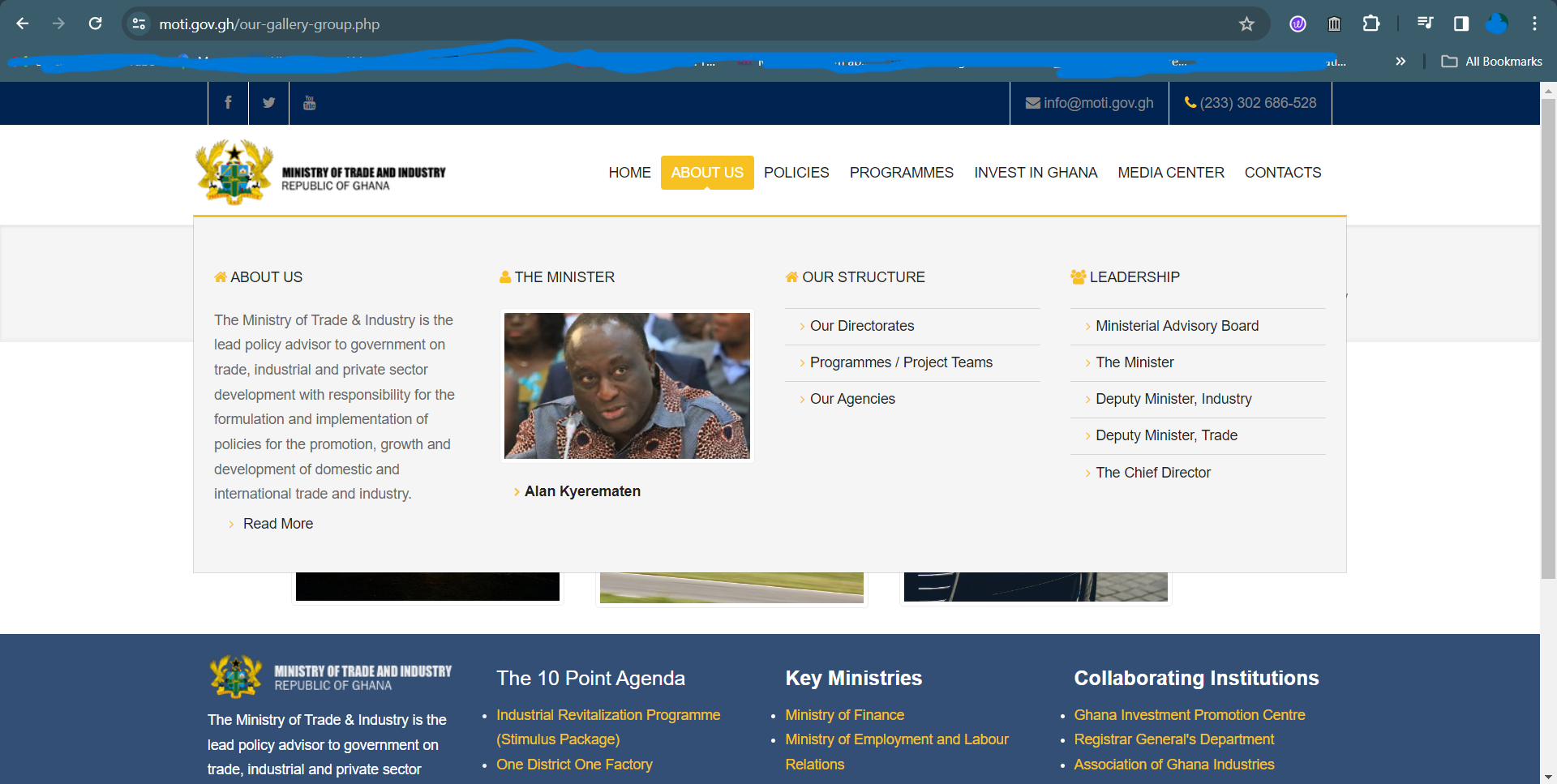Click the address bar URL field

[x=649, y=24]
